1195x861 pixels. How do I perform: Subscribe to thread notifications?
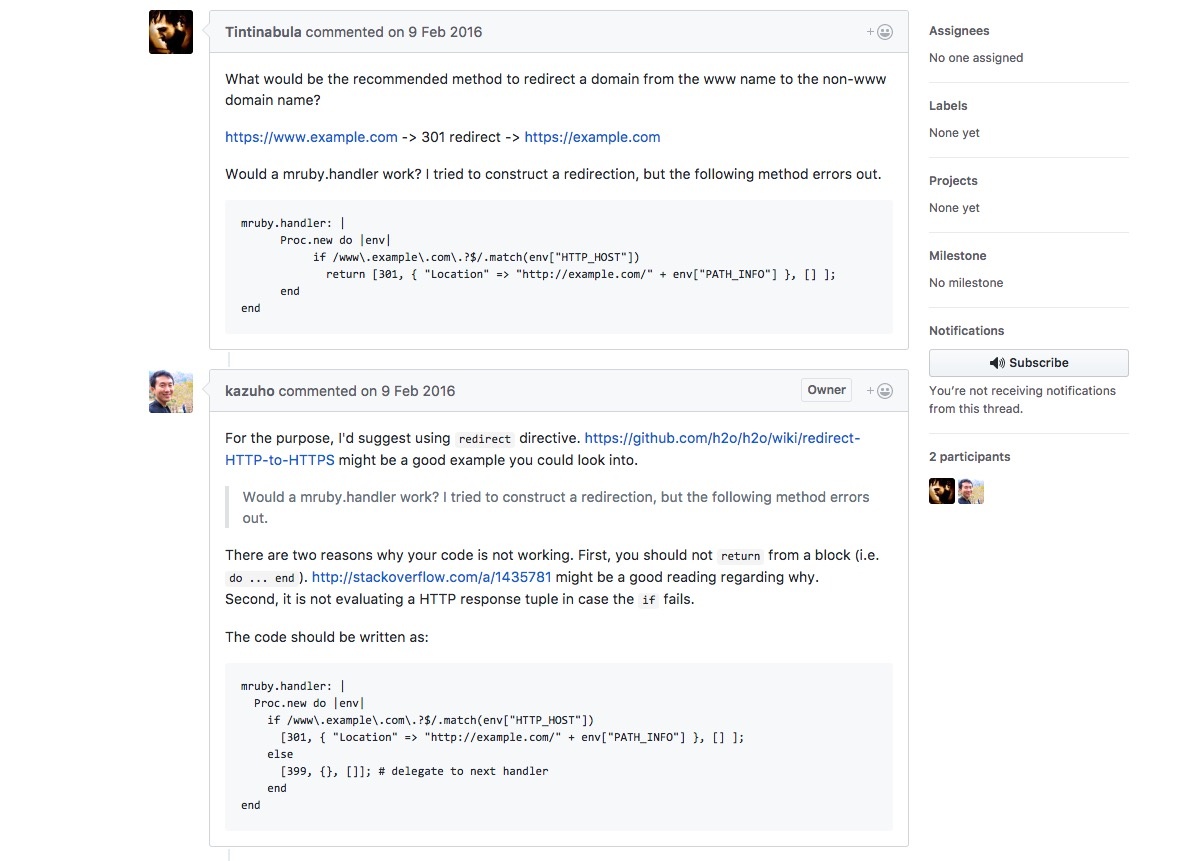tap(1028, 363)
